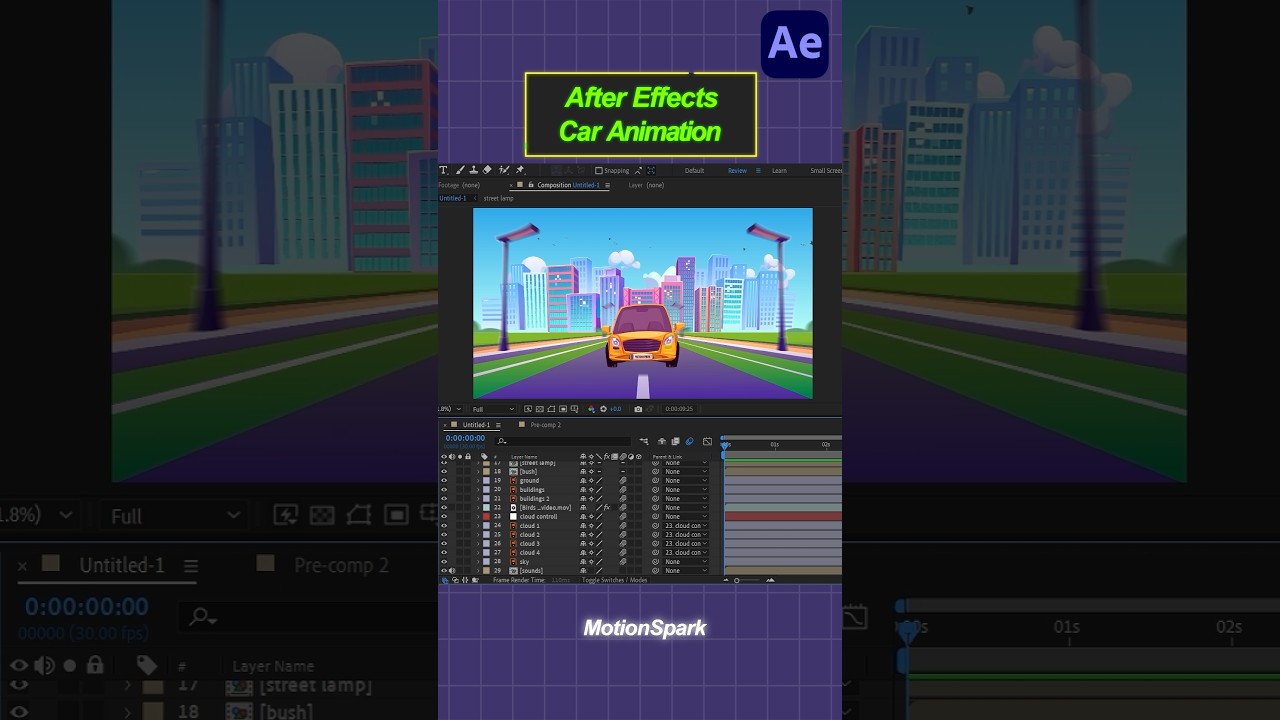The image size is (1280, 720).
Task: Click the timeline zoom slider handle
Action: [x=737, y=580]
